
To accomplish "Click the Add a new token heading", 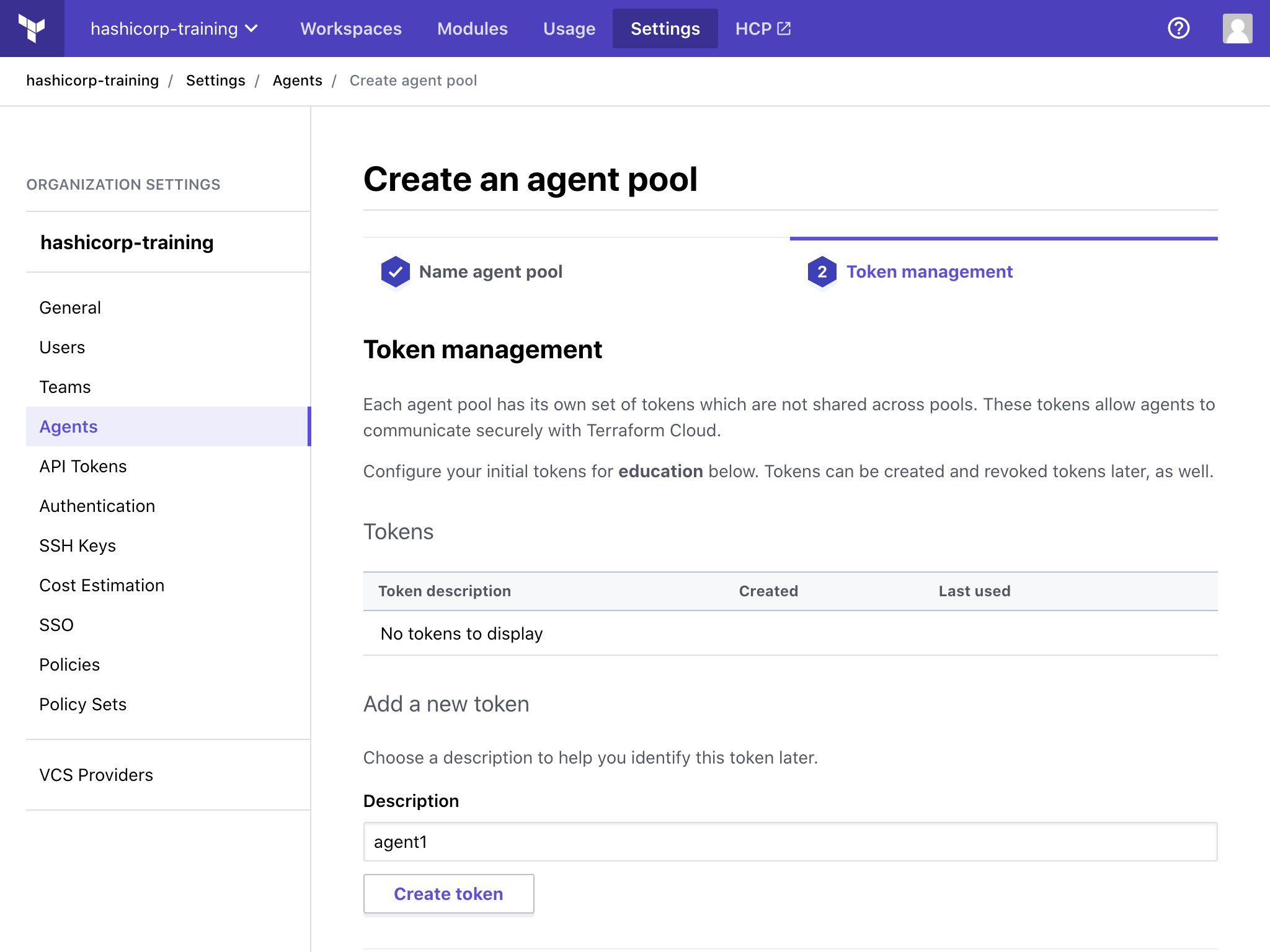I will coord(446,704).
